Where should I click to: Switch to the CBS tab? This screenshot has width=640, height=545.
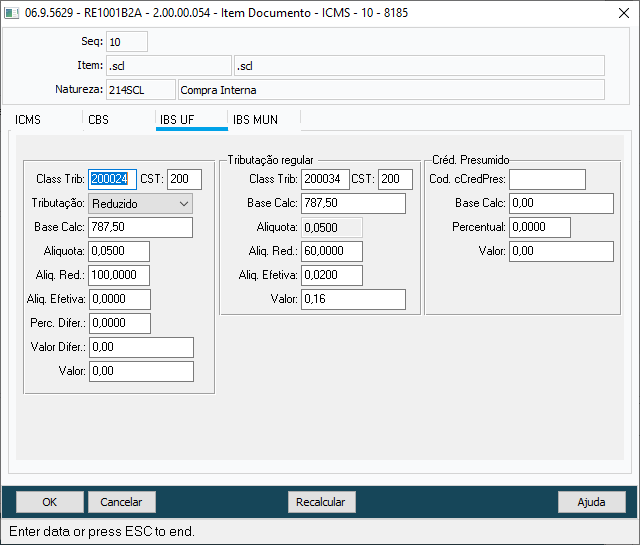point(98,120)
